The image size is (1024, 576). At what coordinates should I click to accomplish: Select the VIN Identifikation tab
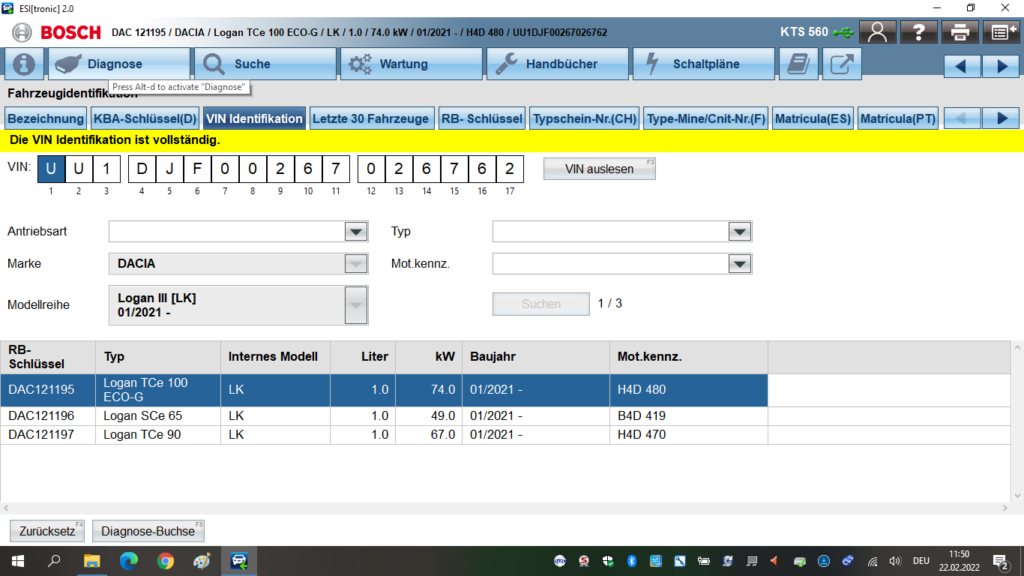click(x=254, y=119)
